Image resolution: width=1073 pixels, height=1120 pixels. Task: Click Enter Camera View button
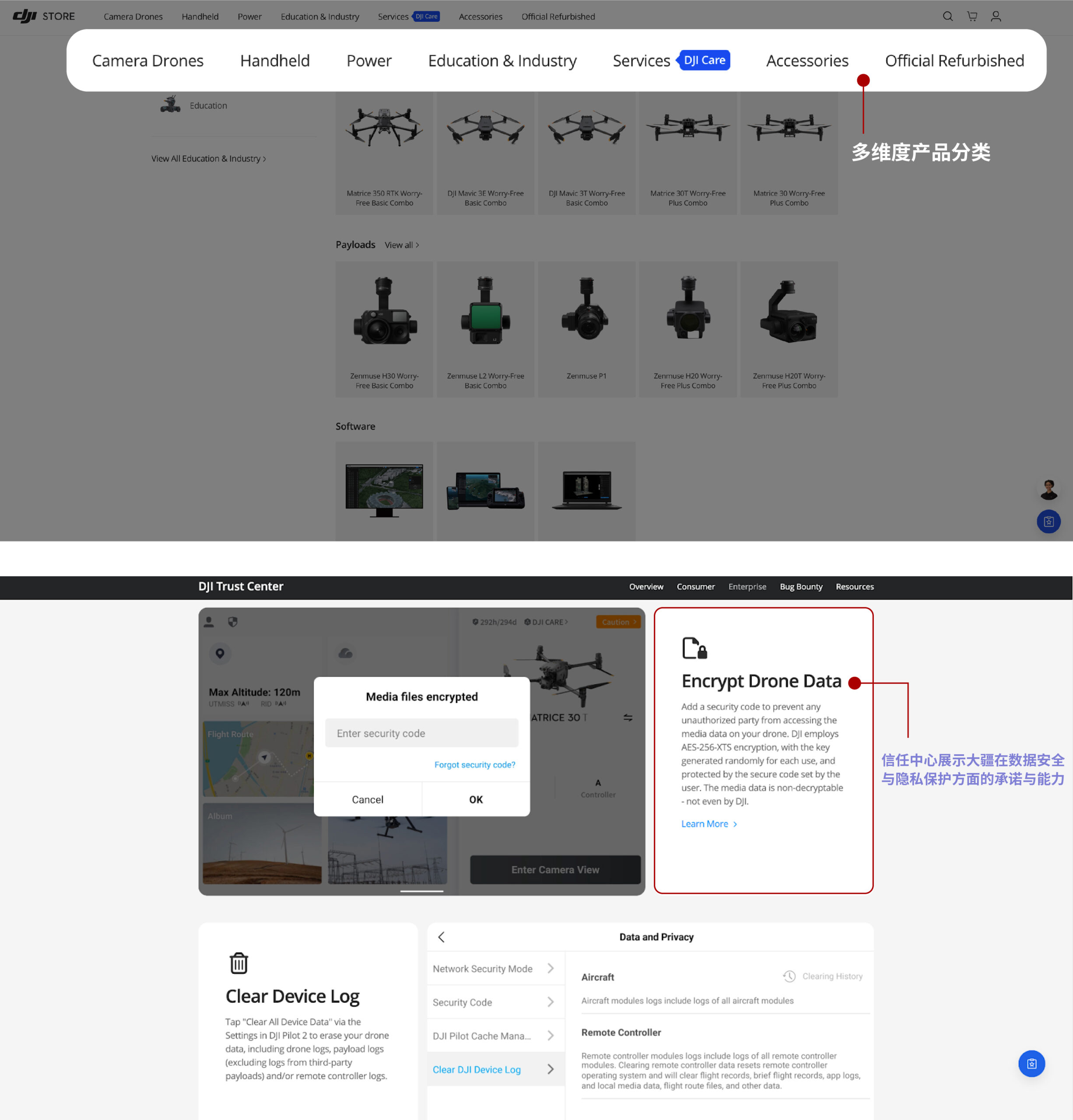[555, 869]
